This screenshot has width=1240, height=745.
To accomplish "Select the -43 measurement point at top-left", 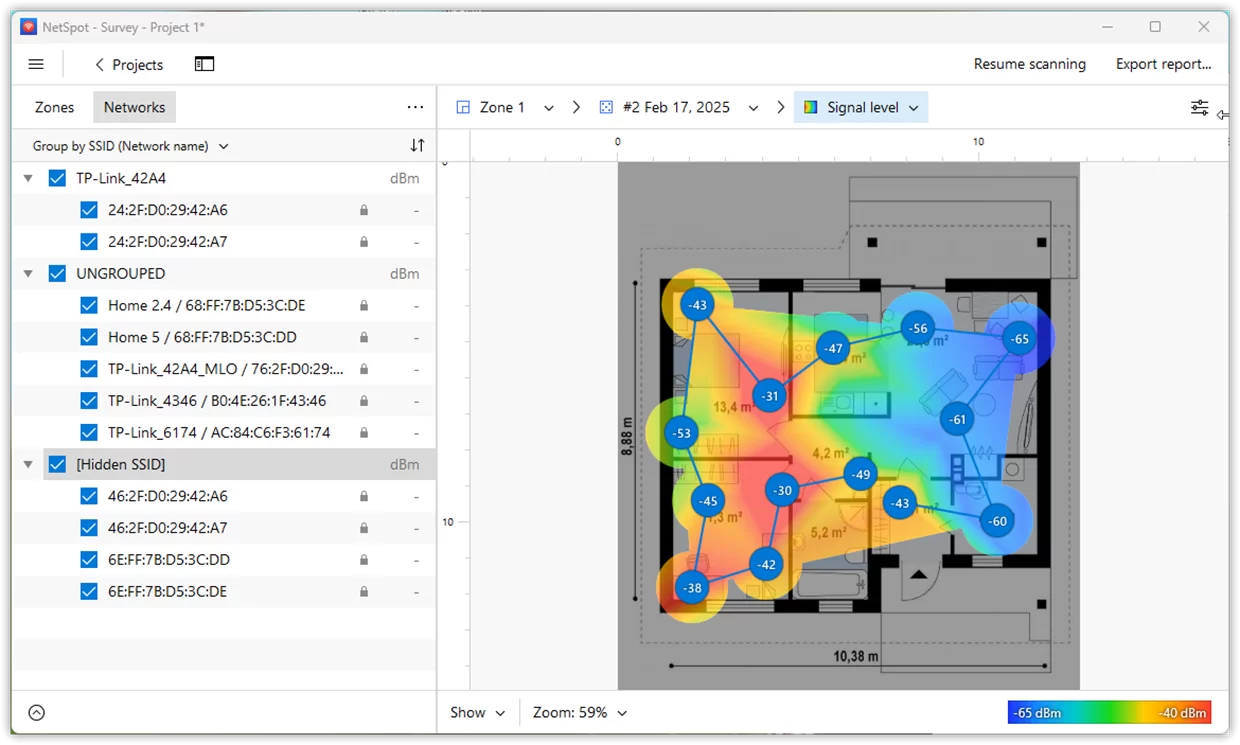I will point(697,305).
